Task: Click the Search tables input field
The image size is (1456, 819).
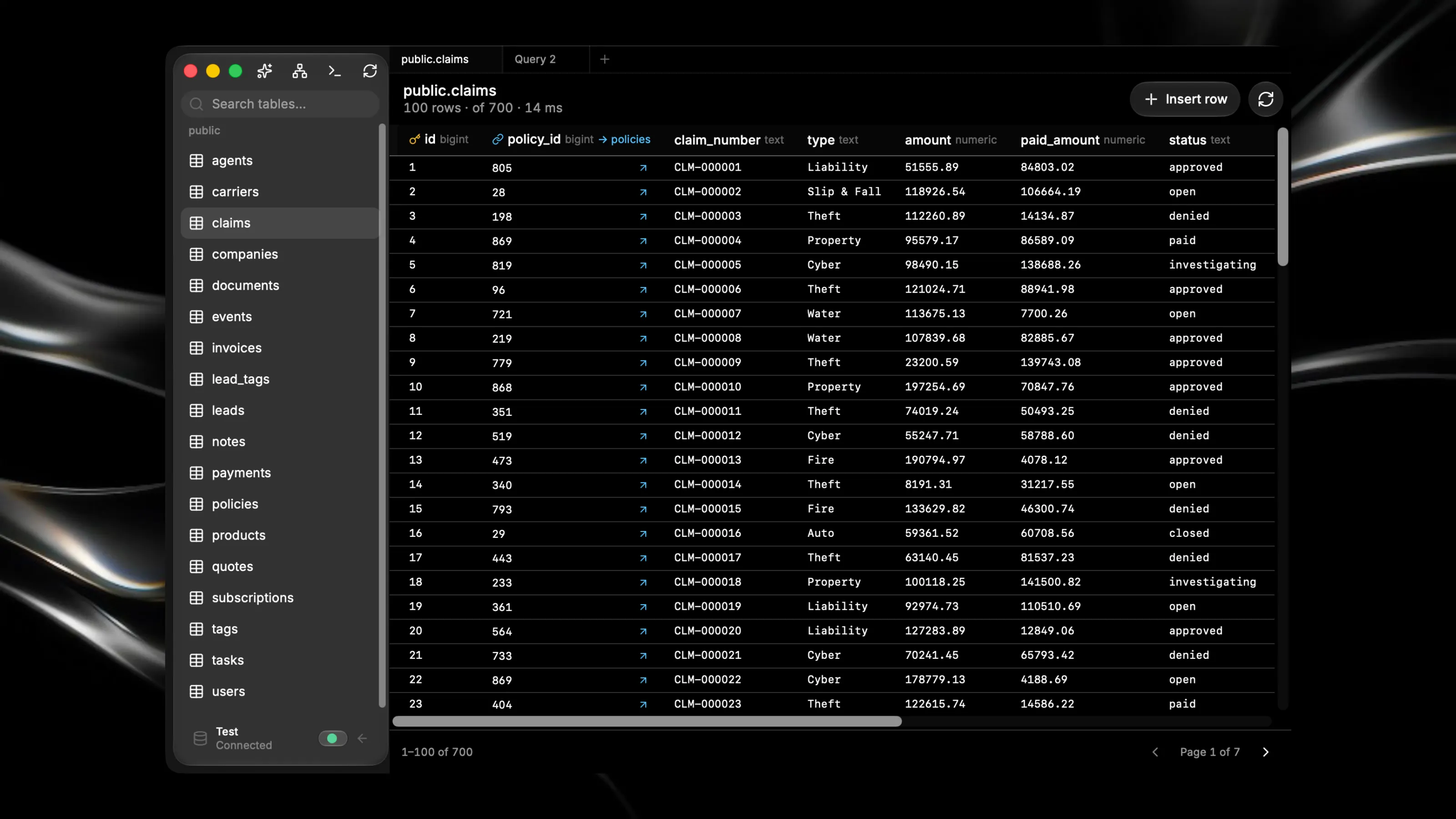Action: point(280,104)
